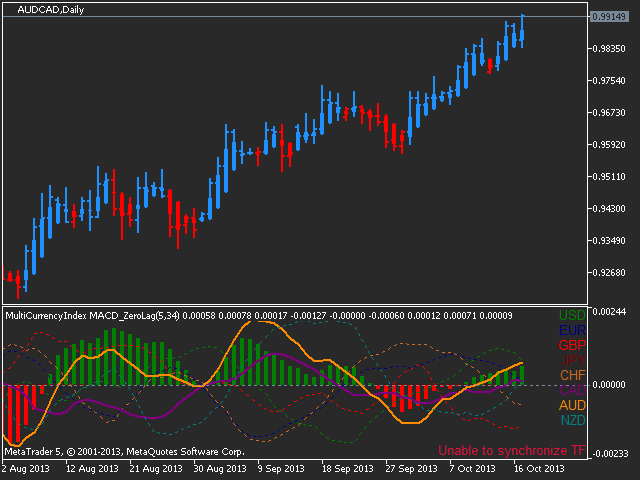This screenshot has width=640, height=480.
Task: Select the EUR currency legend label
Action: [x=573, y=330]
